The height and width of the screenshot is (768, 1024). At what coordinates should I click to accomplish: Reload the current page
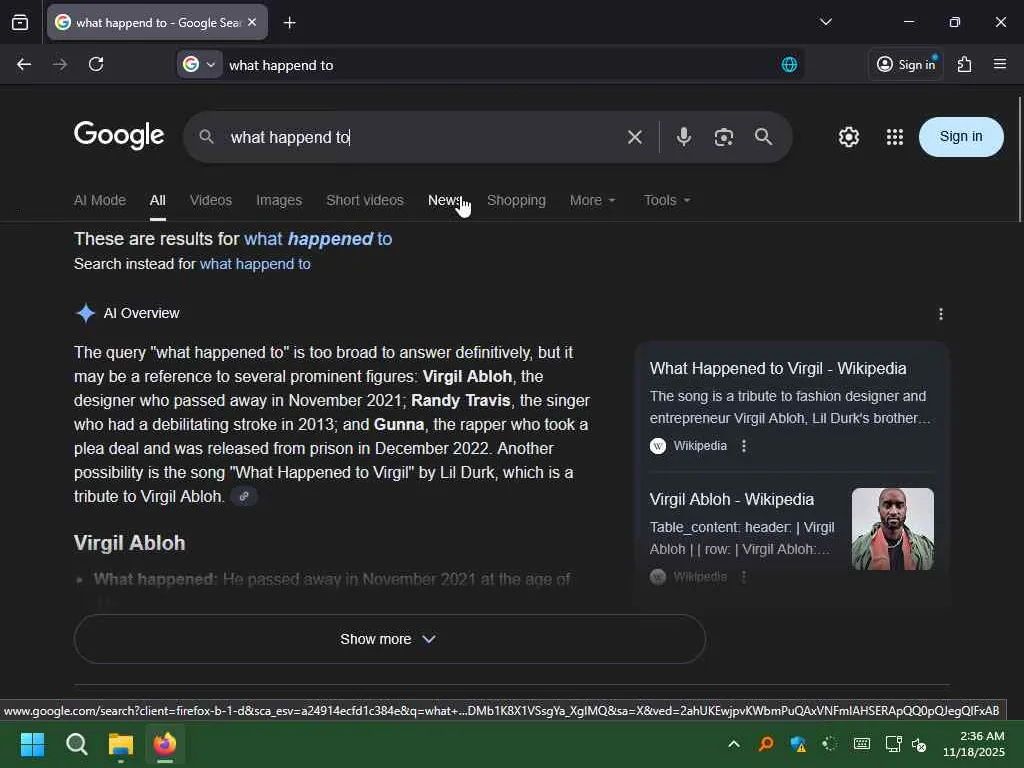point(96,64)
